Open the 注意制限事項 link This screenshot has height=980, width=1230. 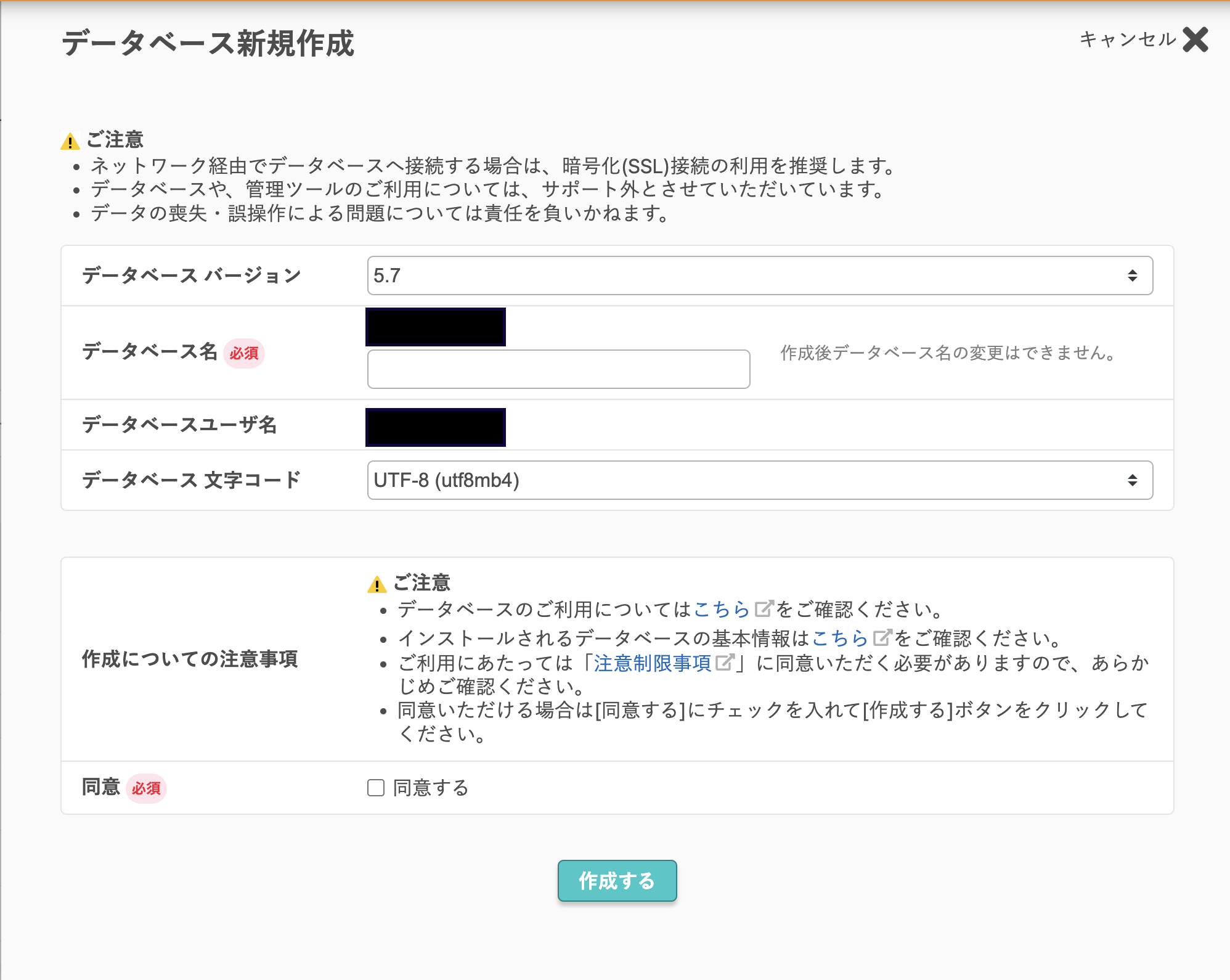point(652,663)
